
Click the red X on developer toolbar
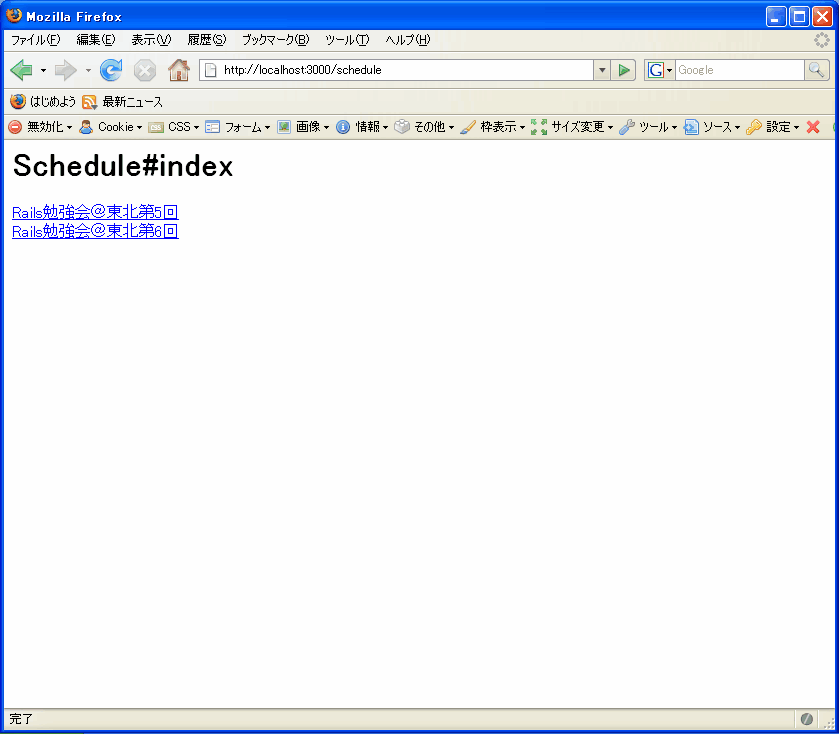(x=813, y=127)
